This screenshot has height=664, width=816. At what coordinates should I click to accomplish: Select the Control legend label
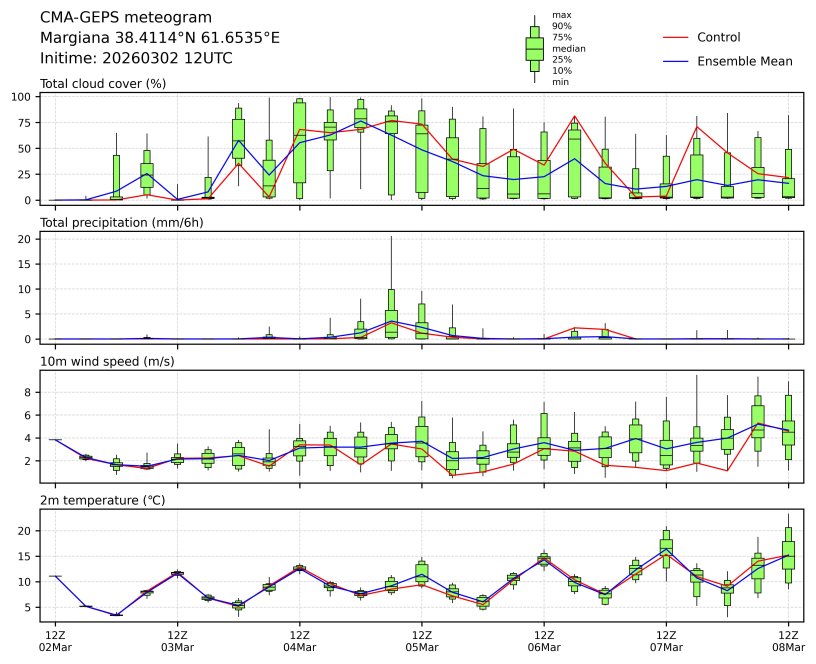tap(718, 37)
